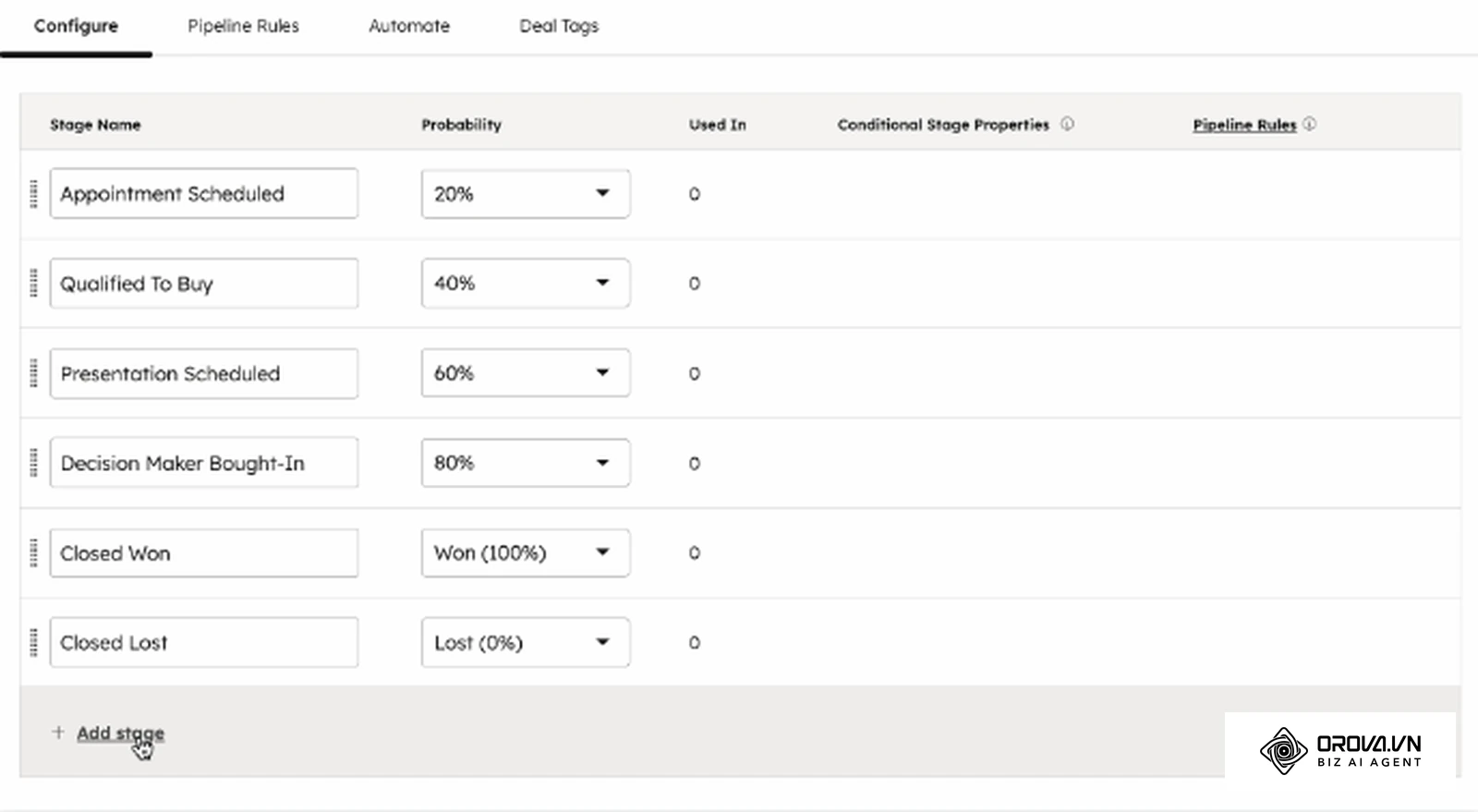Click Used In count for Decision Maker Bought-In

coord(695,463)
